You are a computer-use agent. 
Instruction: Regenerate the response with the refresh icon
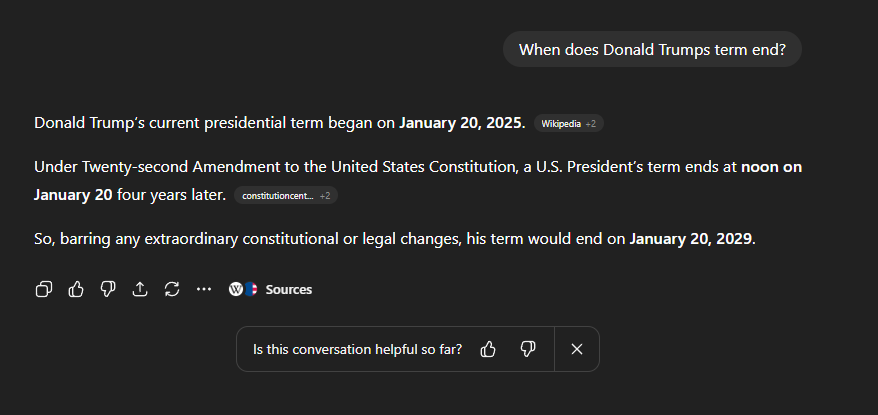click(x=172, y=289)
